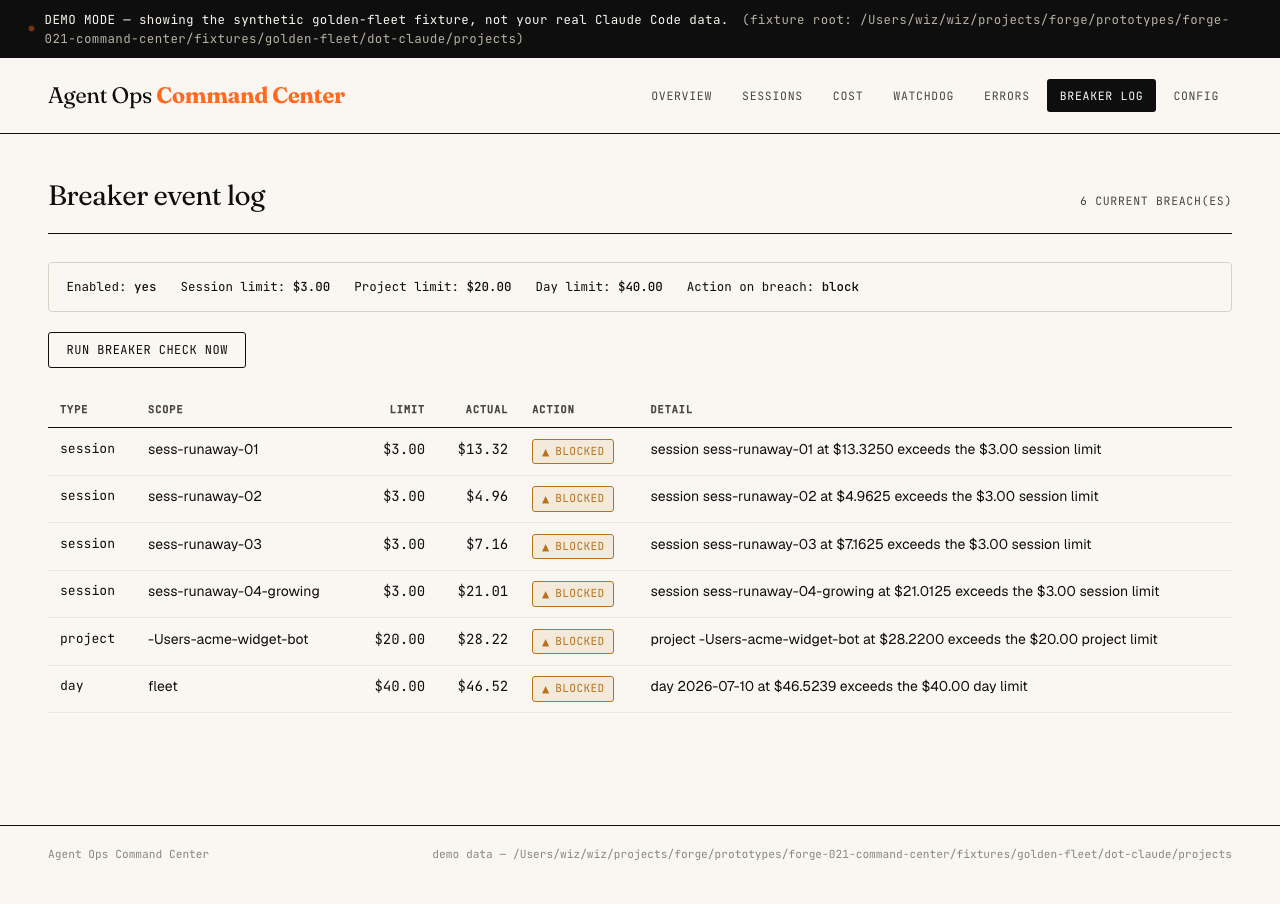Viewport: 1280px width, 904px height.
Task: Click the LIMIT column header
Action: pos(407,410)
